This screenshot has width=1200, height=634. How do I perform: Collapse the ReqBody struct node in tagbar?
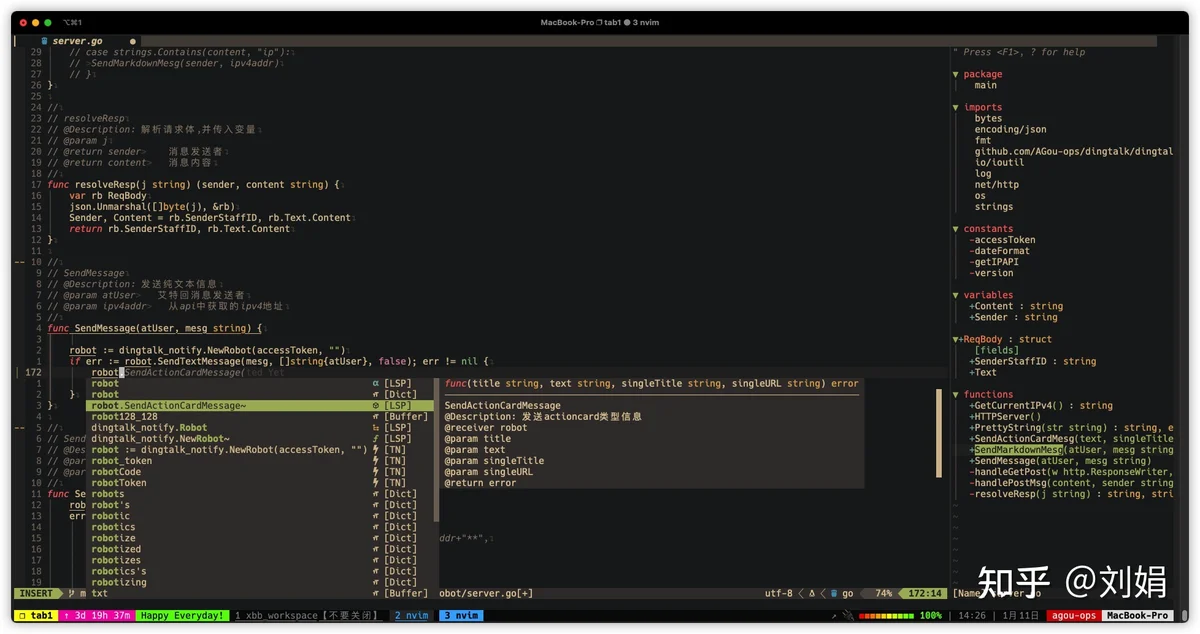click(x=956, y=339)
